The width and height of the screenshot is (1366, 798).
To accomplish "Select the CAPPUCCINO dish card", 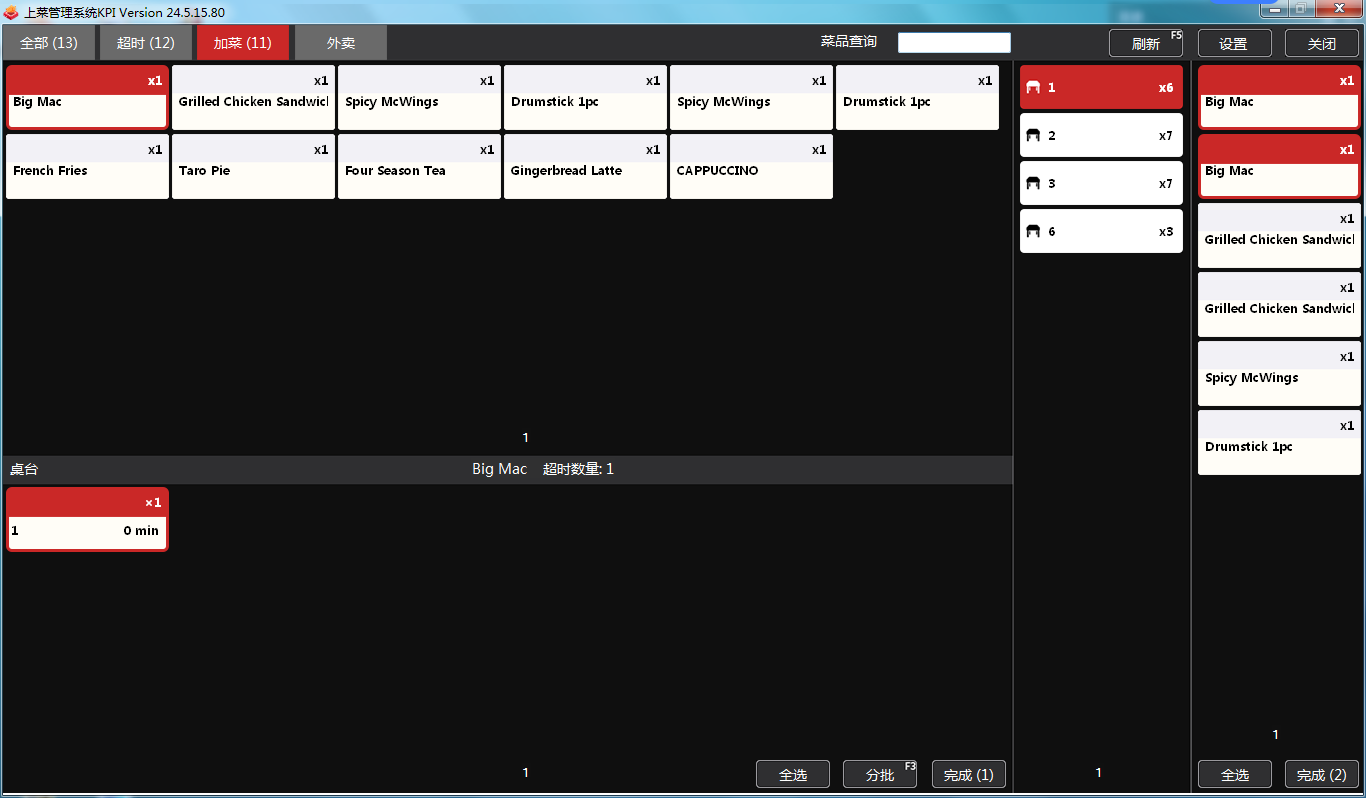I will pyautogui.click(x=751, y=167).
